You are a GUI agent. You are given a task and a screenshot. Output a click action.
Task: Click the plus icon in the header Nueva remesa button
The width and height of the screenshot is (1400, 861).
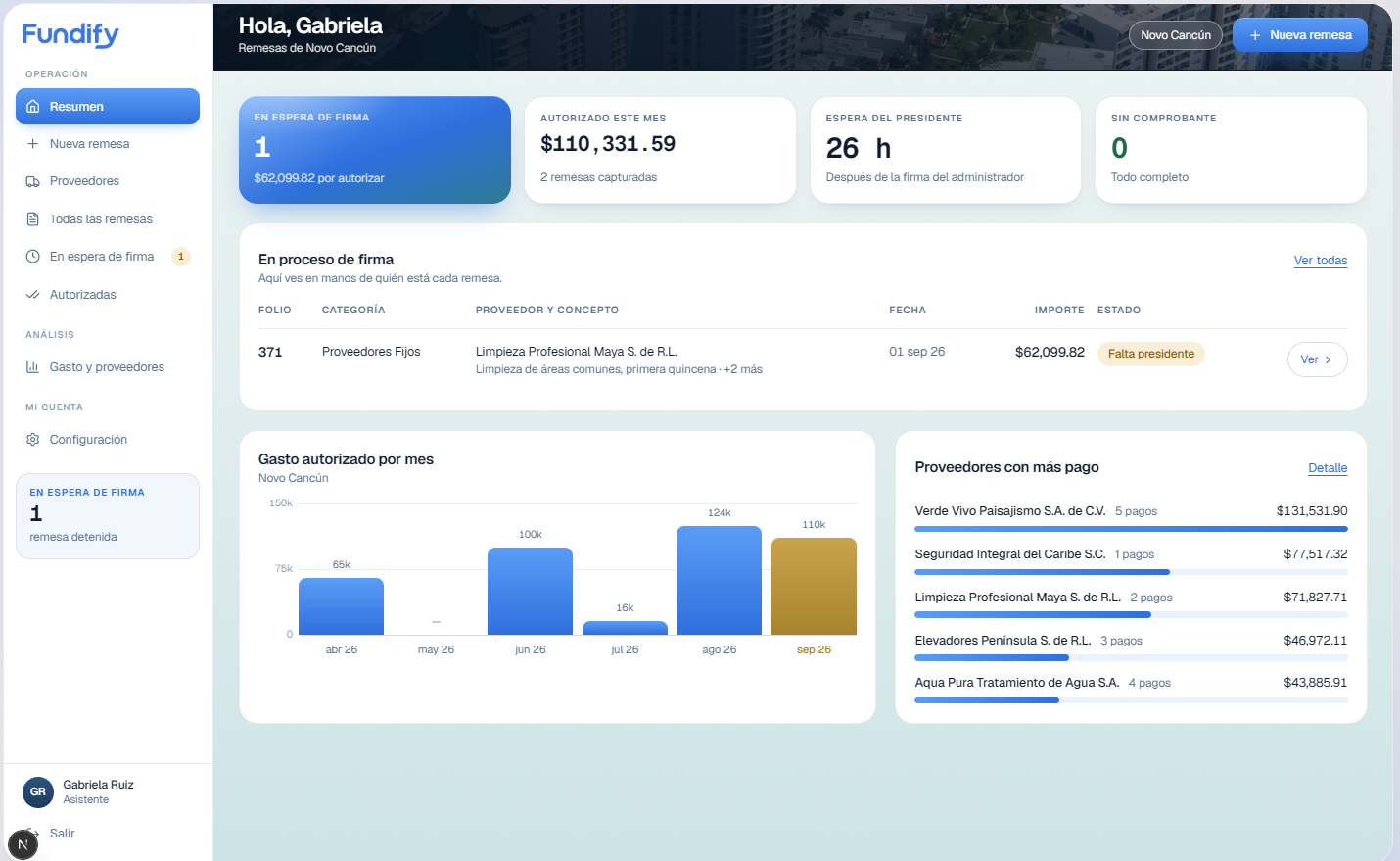pos(1255,35)
